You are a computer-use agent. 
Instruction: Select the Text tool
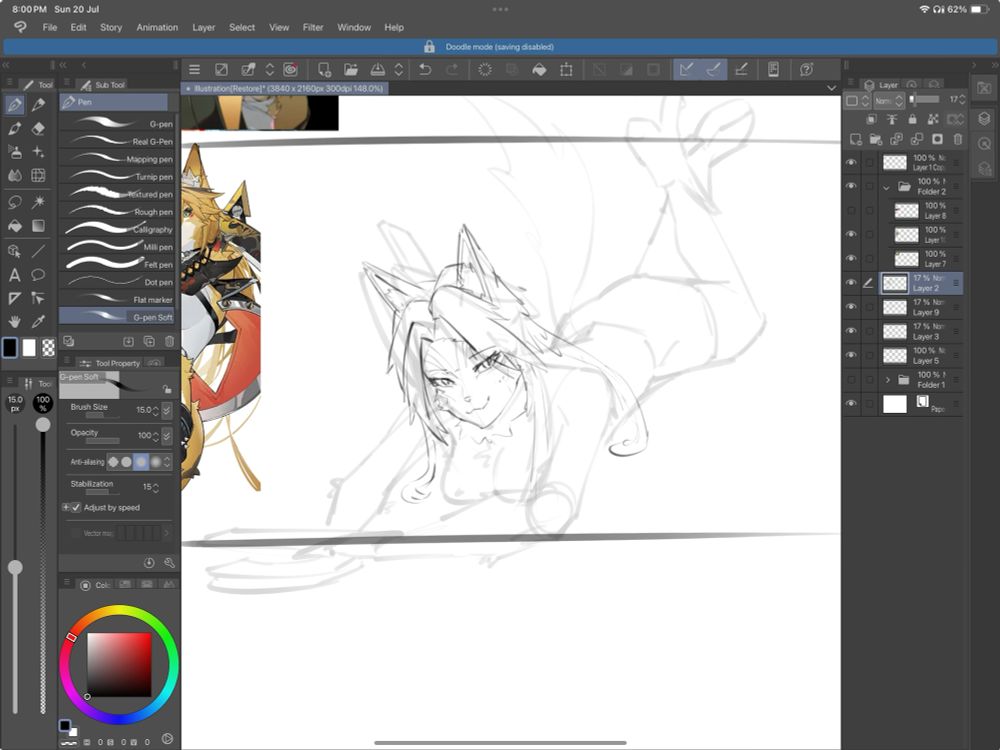tap(15, 275)
